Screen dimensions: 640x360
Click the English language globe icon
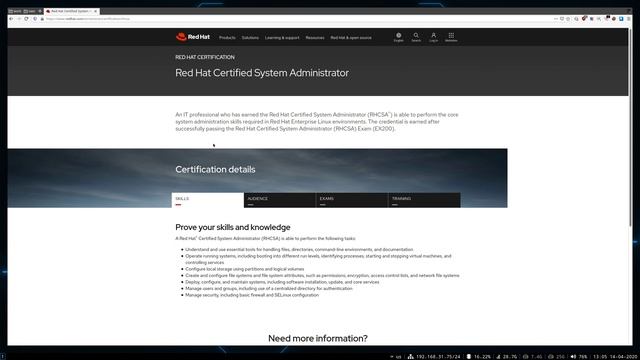coord(398,37)
